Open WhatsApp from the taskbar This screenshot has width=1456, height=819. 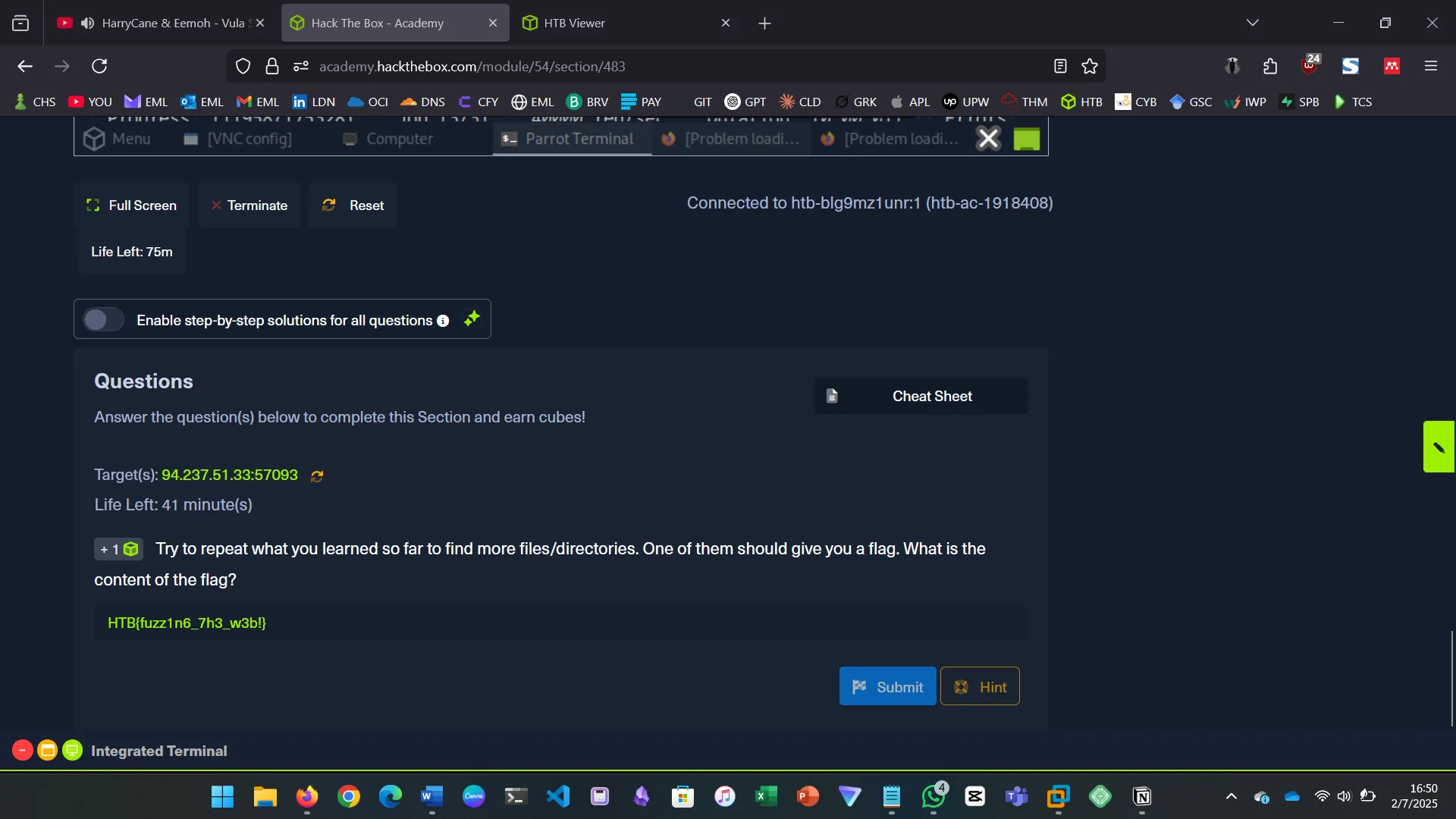(x=933, y=797)
